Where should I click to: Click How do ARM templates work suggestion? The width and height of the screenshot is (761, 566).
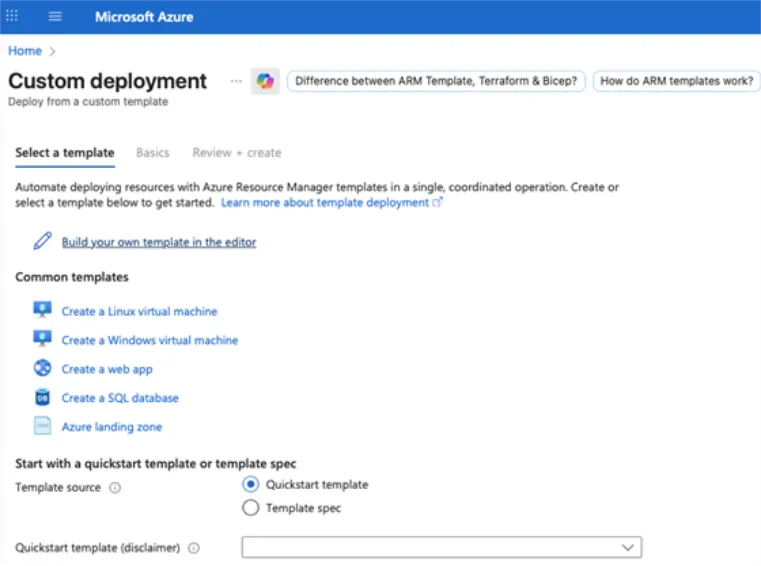click(677, 81)
